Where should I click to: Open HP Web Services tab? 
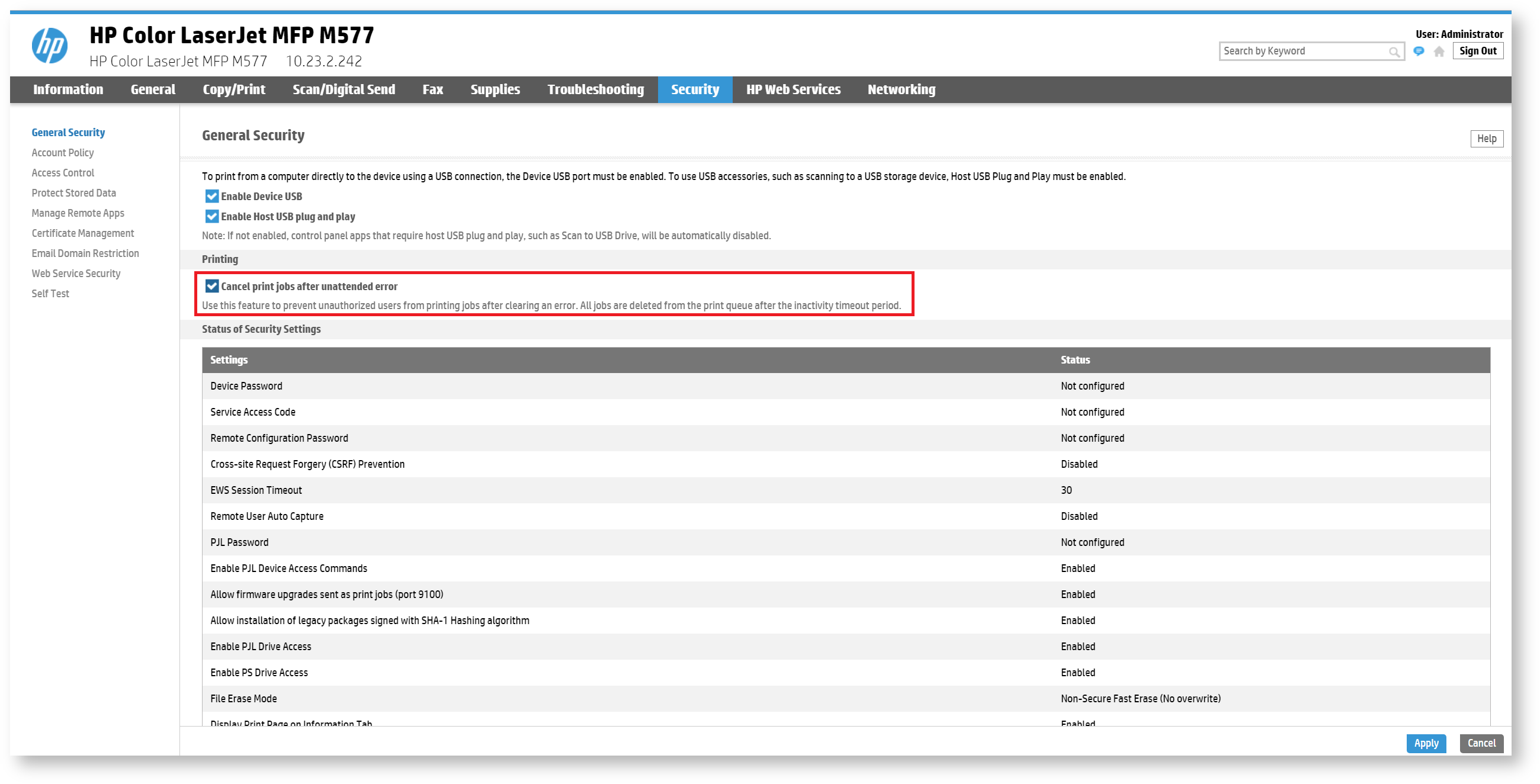(793, 89)
